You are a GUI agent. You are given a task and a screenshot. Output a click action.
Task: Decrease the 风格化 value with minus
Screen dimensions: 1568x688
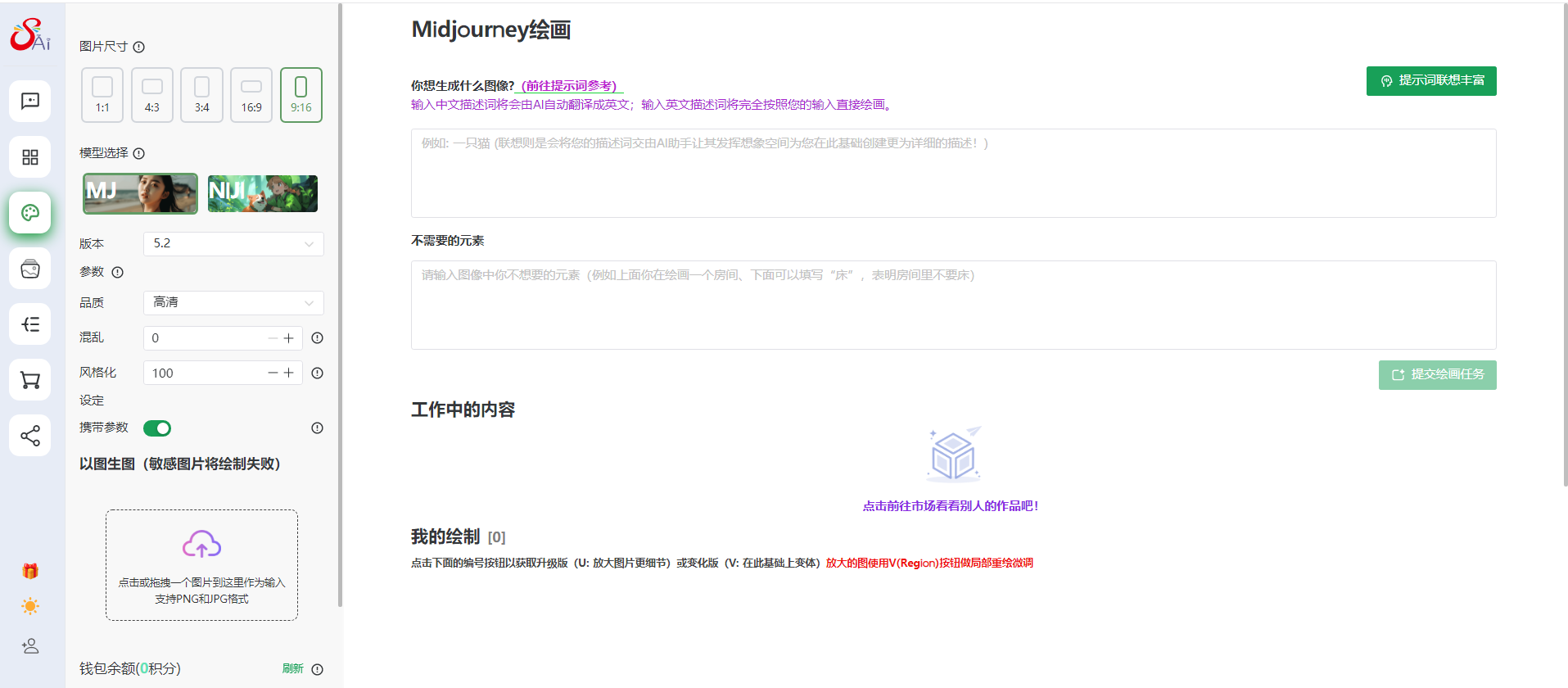273,373
